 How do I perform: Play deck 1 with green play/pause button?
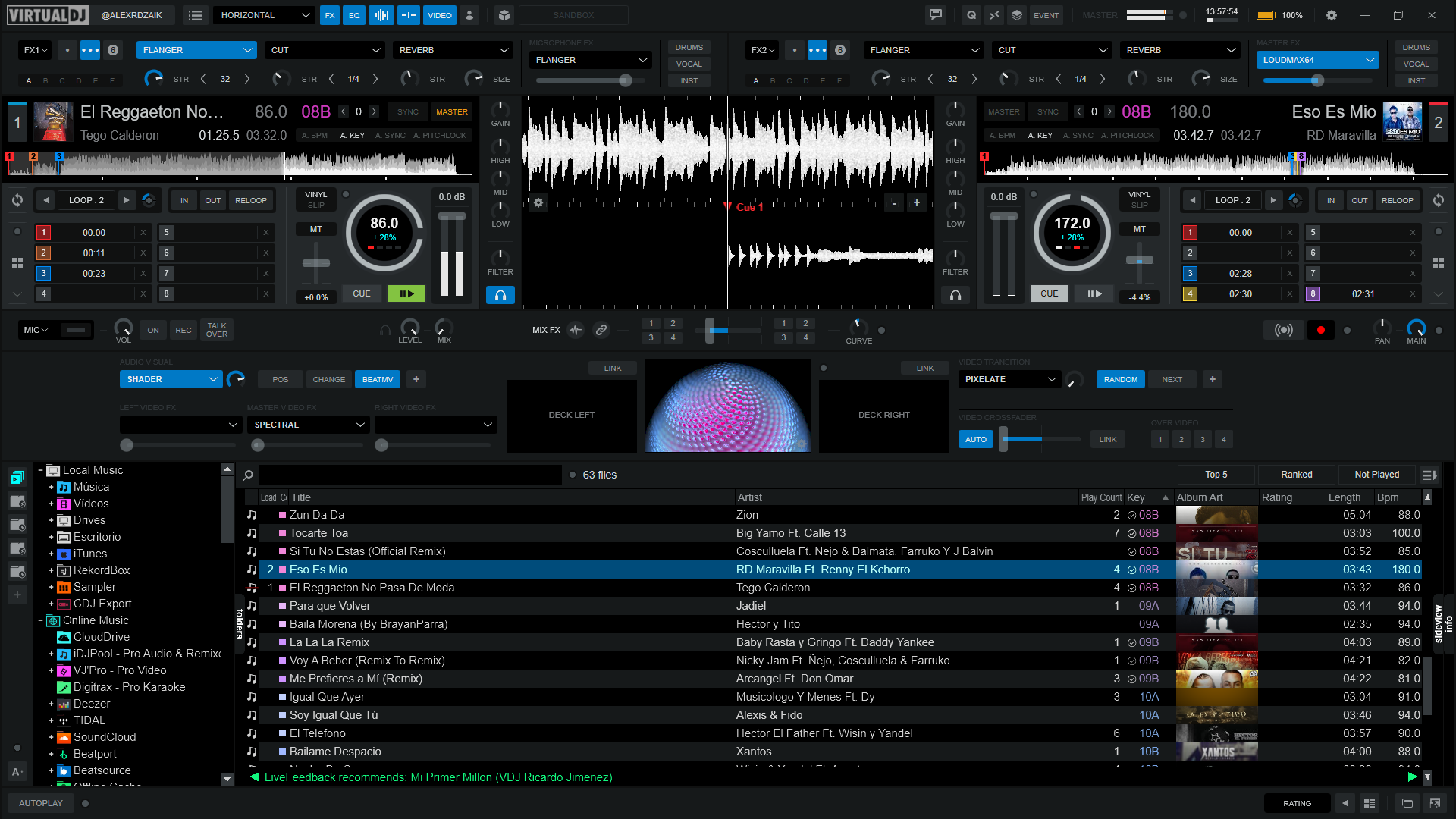point(406,293)
